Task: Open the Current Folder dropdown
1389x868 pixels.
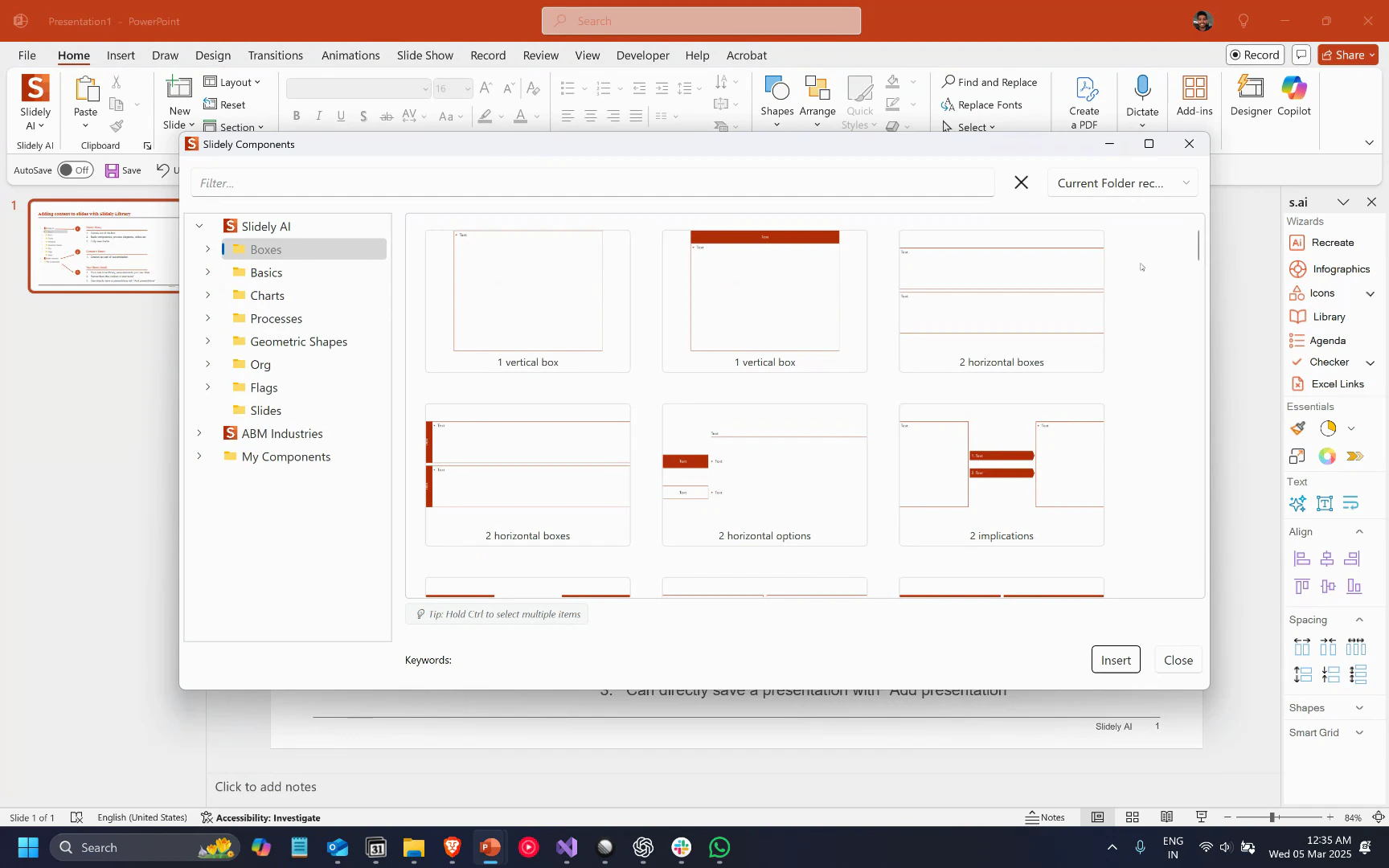Action: [x=1122, y=183]
